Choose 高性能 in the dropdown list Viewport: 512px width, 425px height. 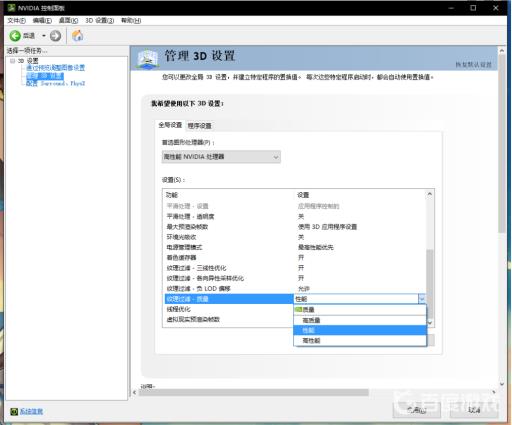360,341
